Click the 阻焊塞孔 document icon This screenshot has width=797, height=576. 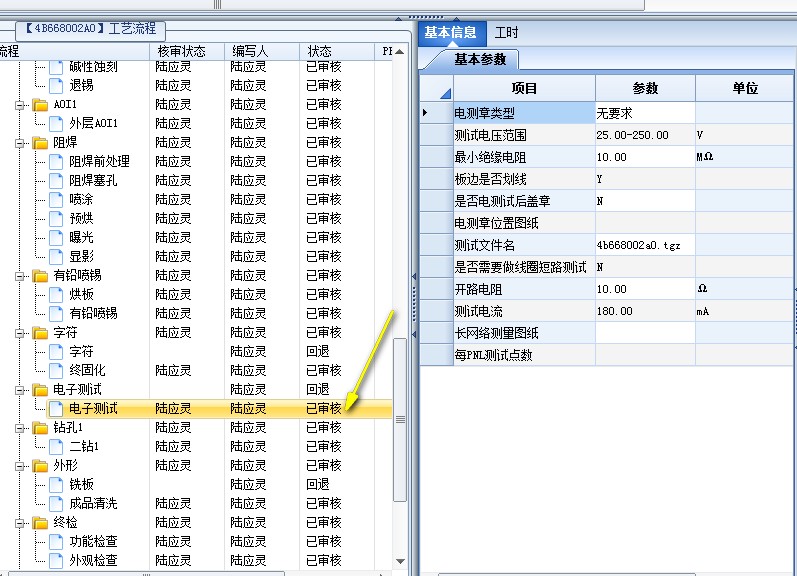pos(56,180)
